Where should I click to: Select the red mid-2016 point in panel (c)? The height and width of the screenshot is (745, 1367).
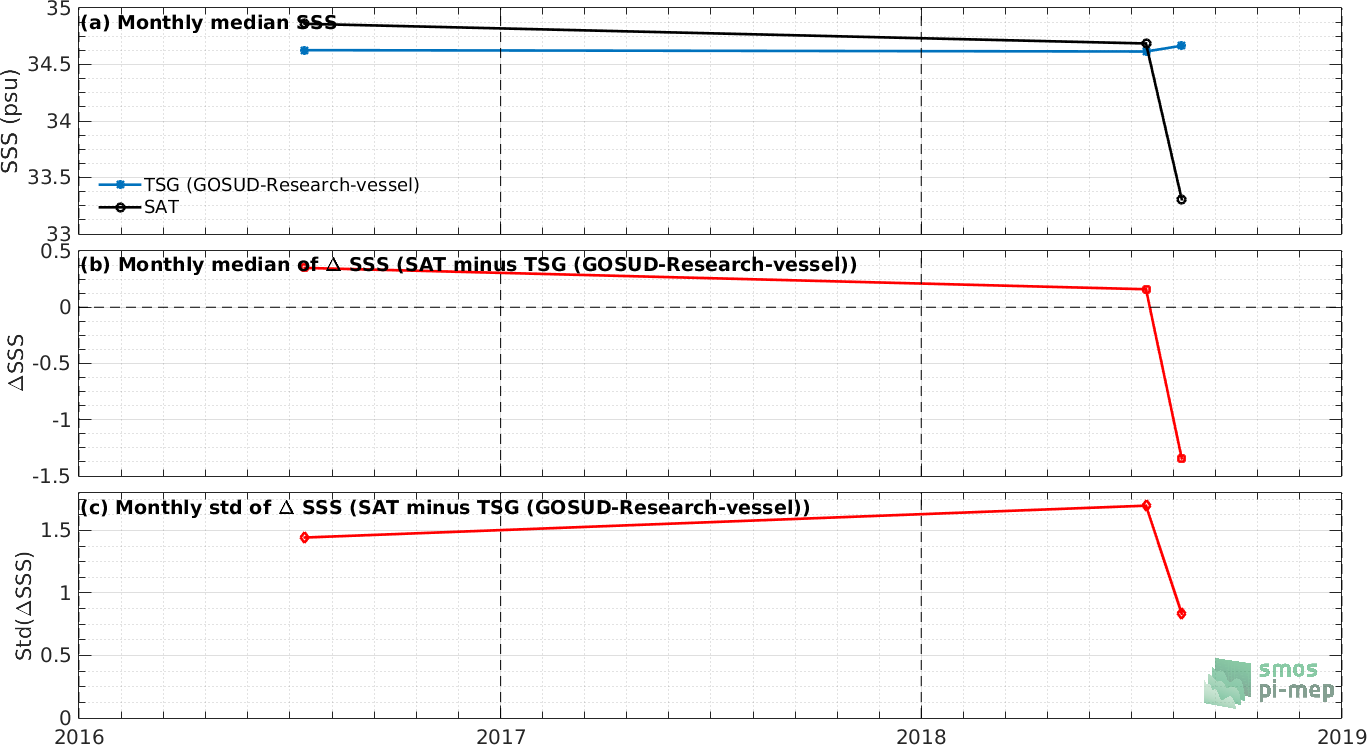[304, 538]
